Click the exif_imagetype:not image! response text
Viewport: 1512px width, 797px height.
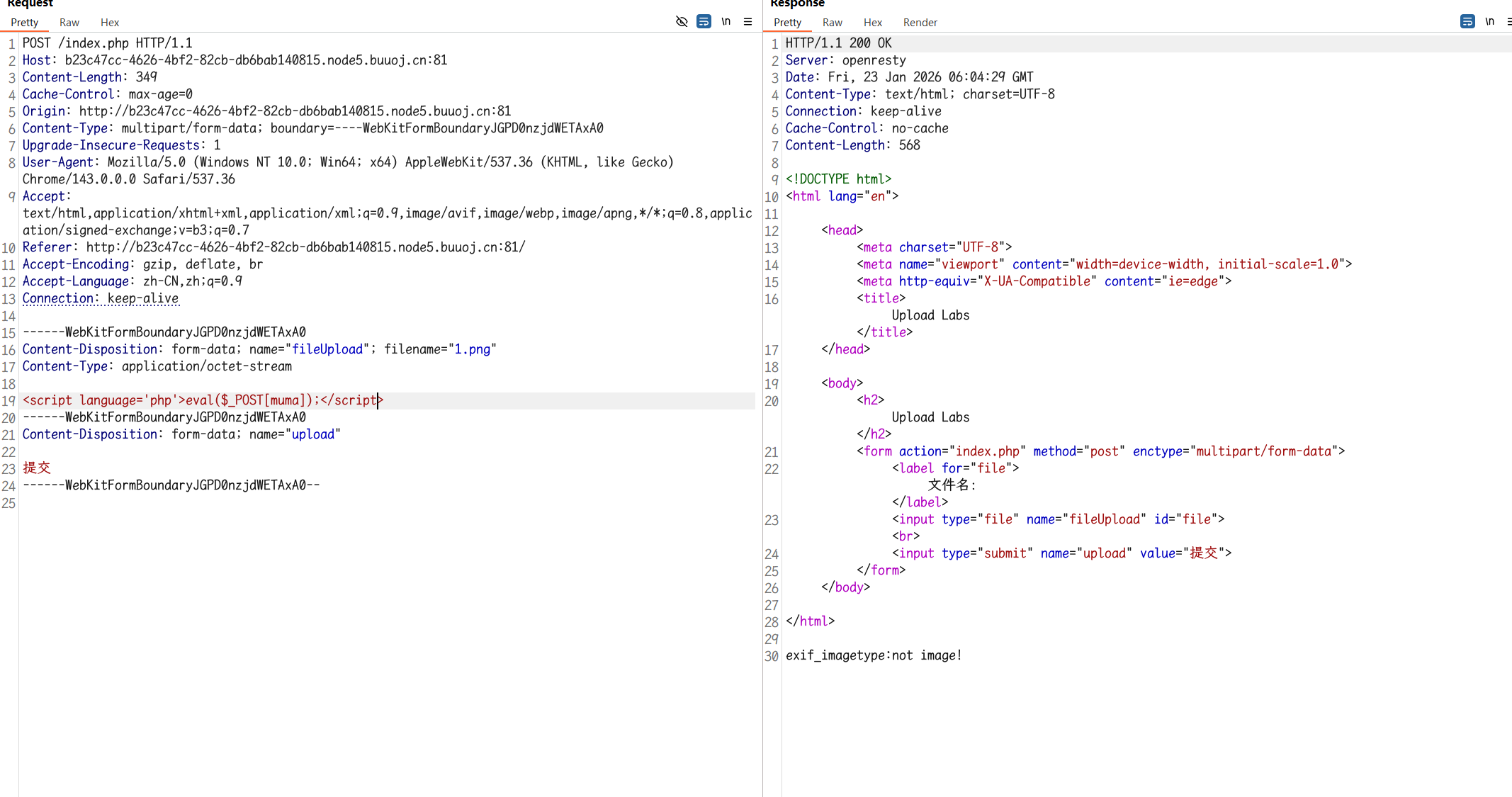[x=874, y=655]
